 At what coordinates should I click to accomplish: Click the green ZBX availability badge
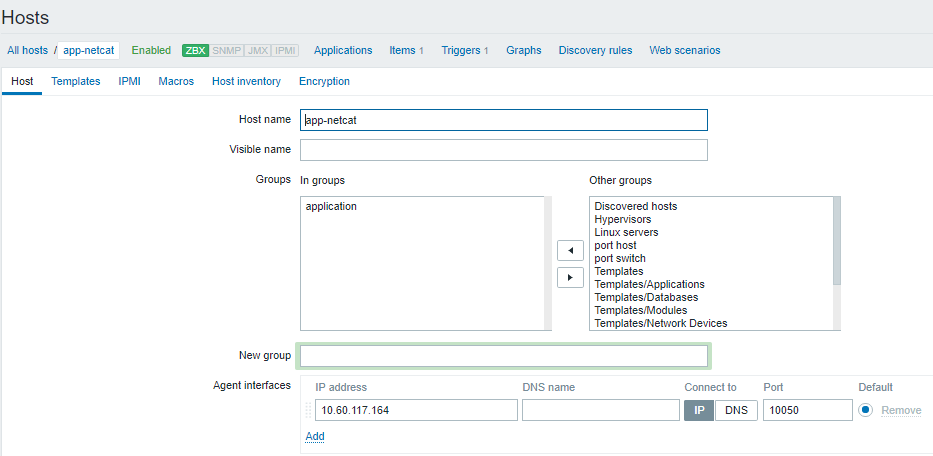point(195,50)
